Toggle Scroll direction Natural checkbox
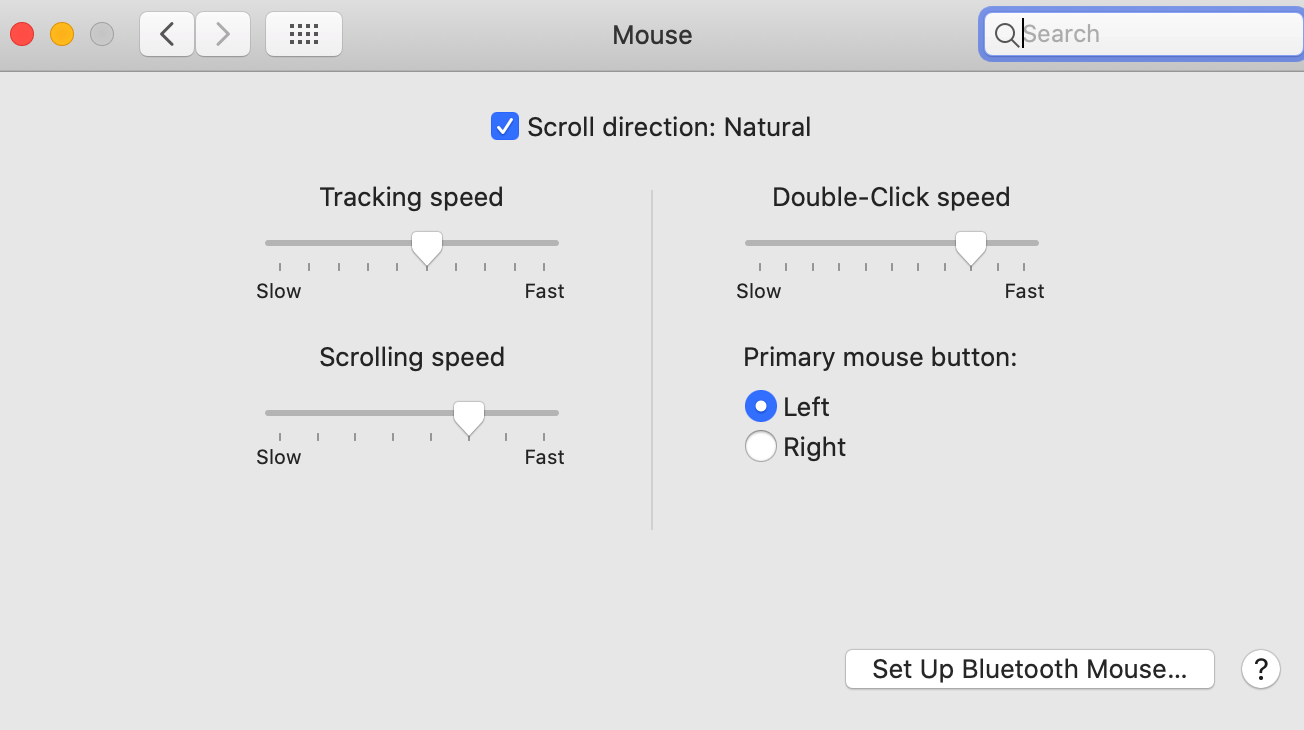The width and height of the screenshot is (1304, 730). 505,127
